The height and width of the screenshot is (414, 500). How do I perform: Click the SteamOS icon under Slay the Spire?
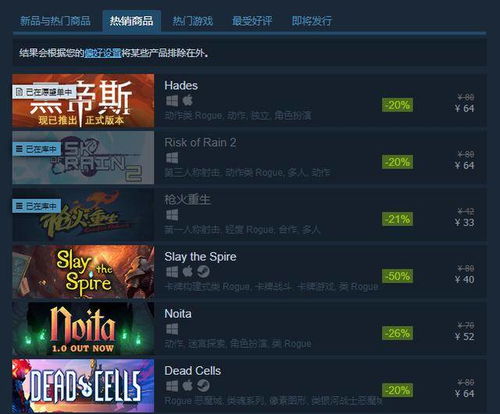pyautogui.click(x=203, y=272)
